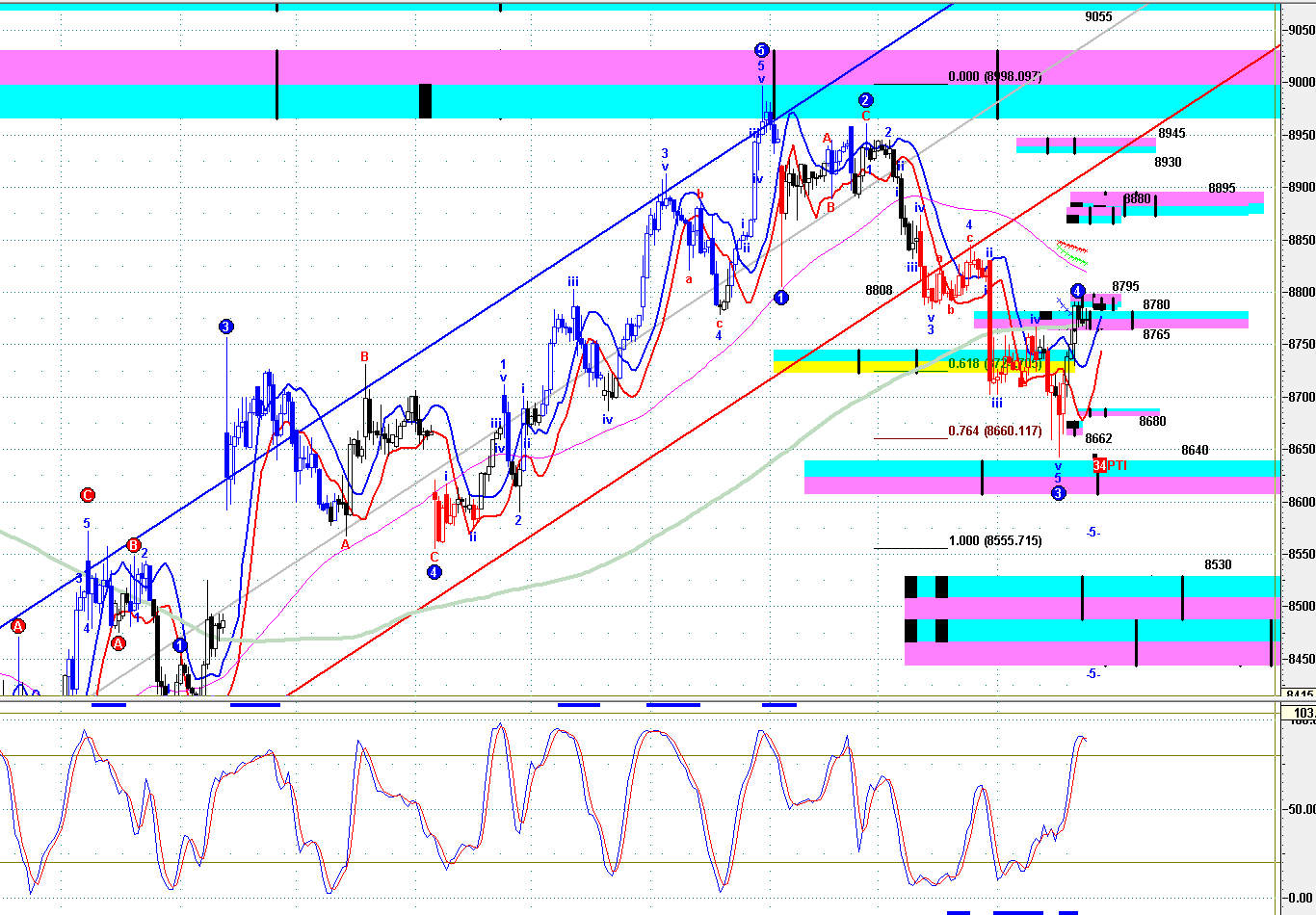Click the 8640 support label
This screenshot has width=1316, height=915.
point(1195,451)
